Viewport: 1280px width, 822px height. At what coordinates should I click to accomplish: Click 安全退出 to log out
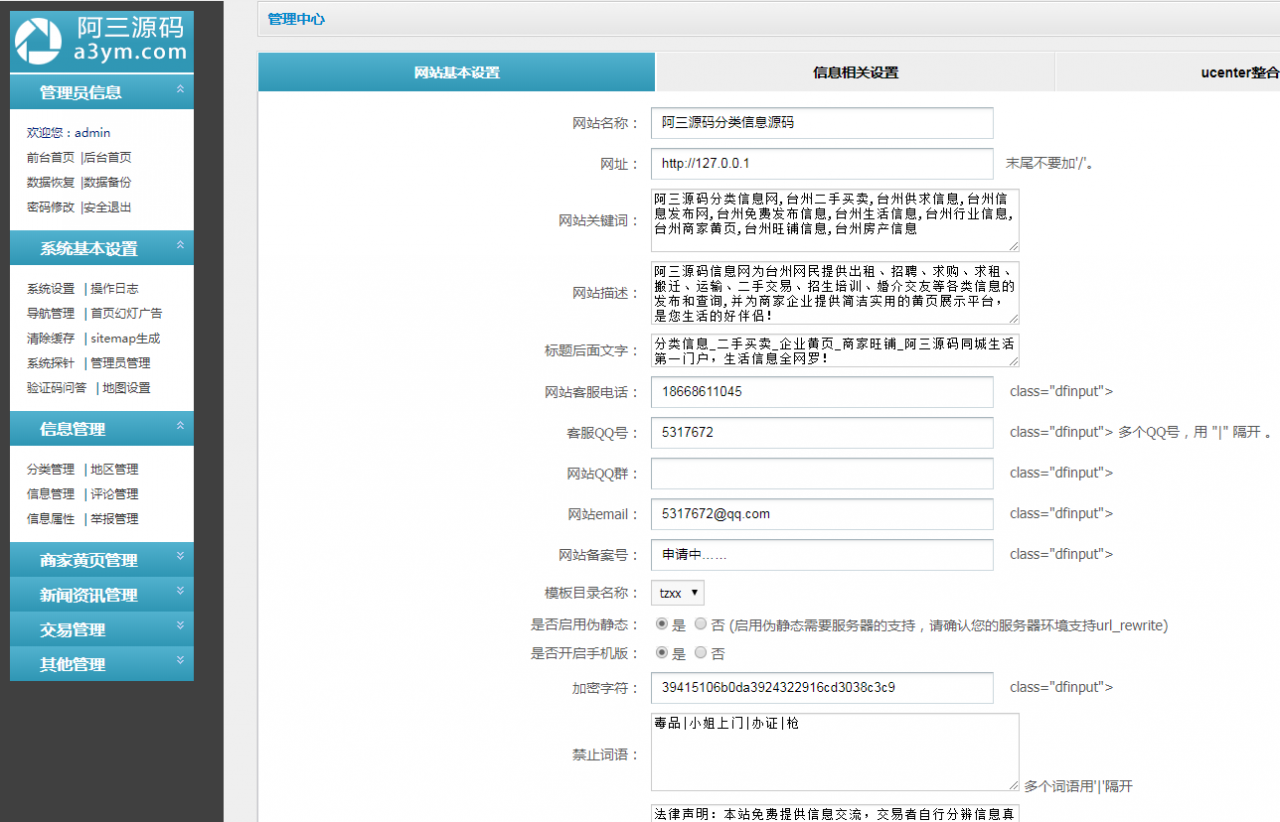[x=108, y=207]
